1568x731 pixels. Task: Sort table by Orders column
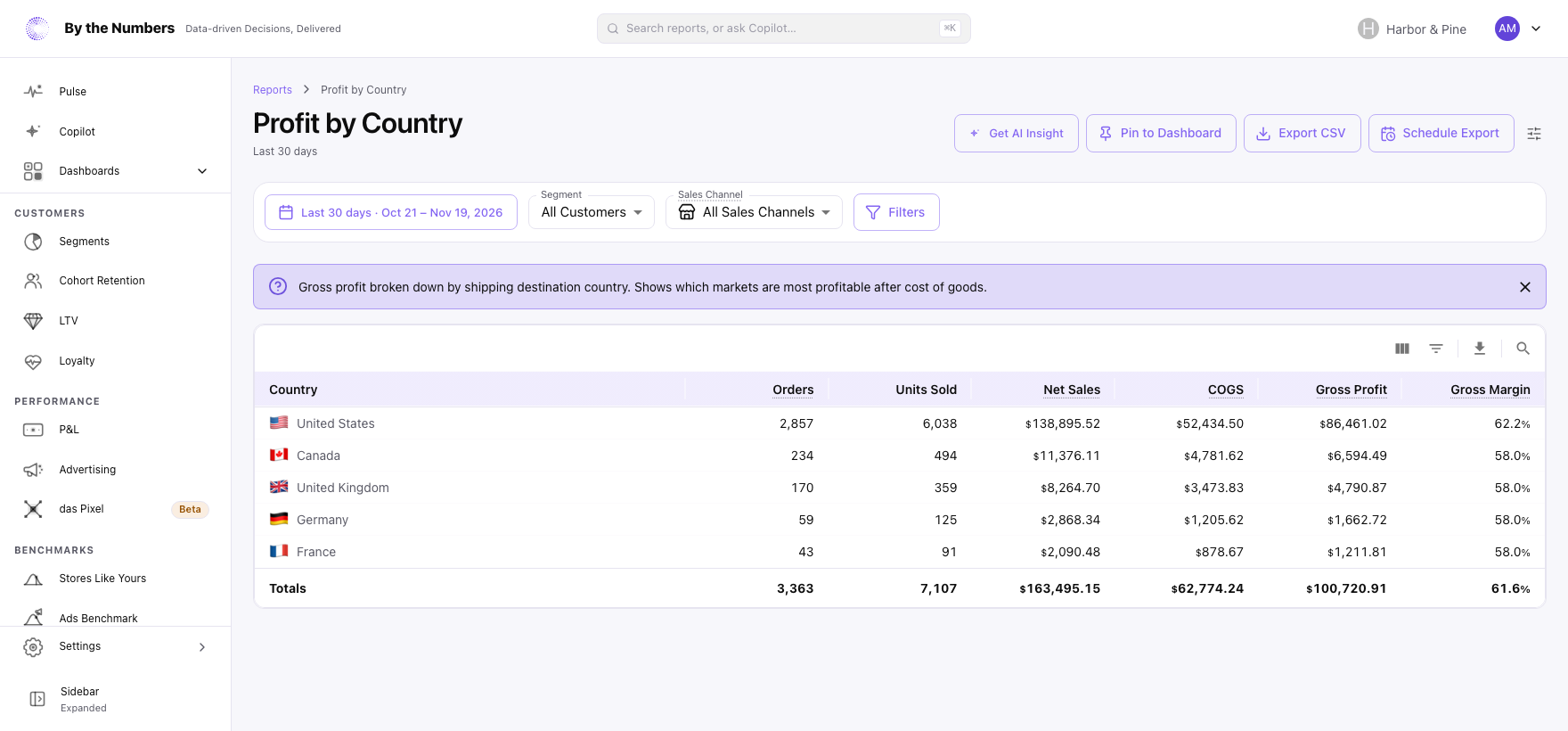tap(793, 390)
